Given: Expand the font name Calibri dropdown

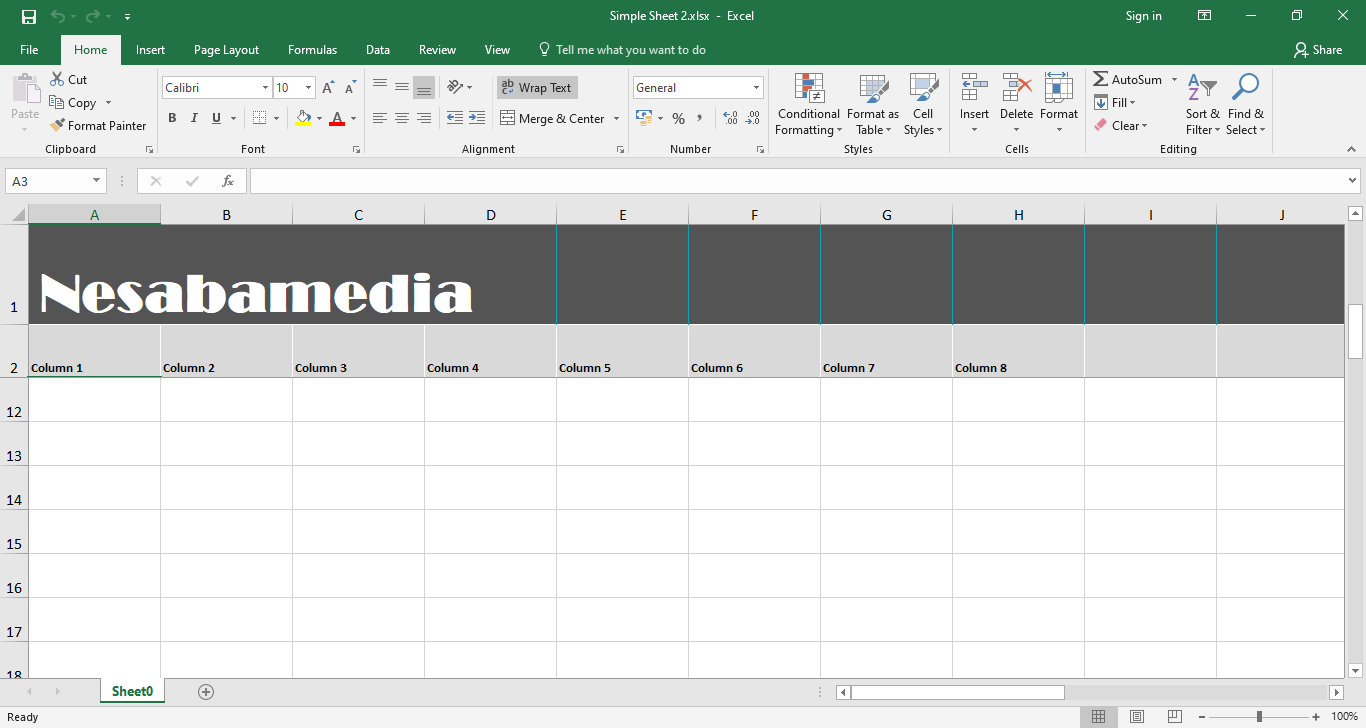Looking at the screenshot, I should 265,88.
